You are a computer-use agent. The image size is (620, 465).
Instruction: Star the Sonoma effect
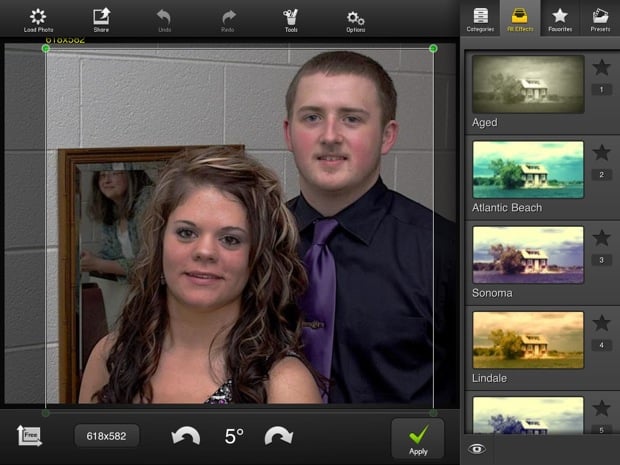pos(601,238)
